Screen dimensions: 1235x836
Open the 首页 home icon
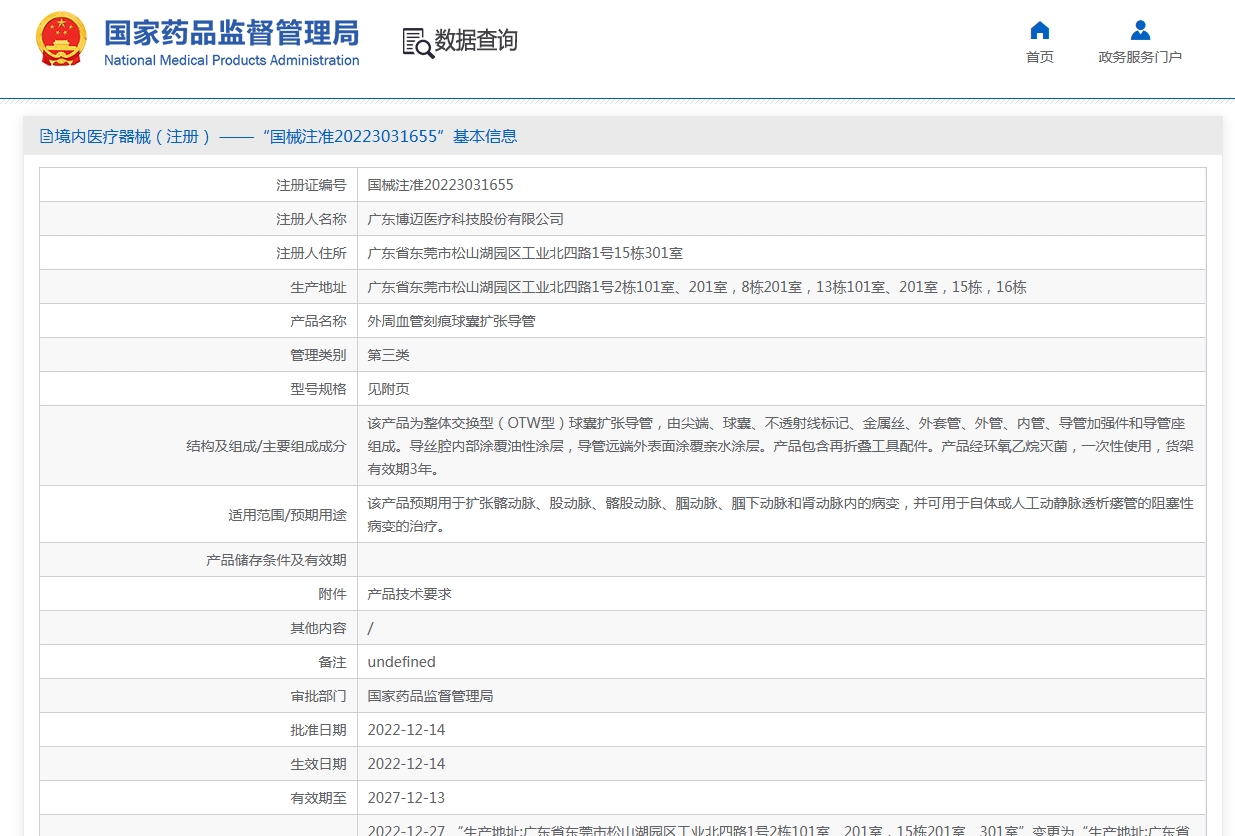(x=1040, y=30)
